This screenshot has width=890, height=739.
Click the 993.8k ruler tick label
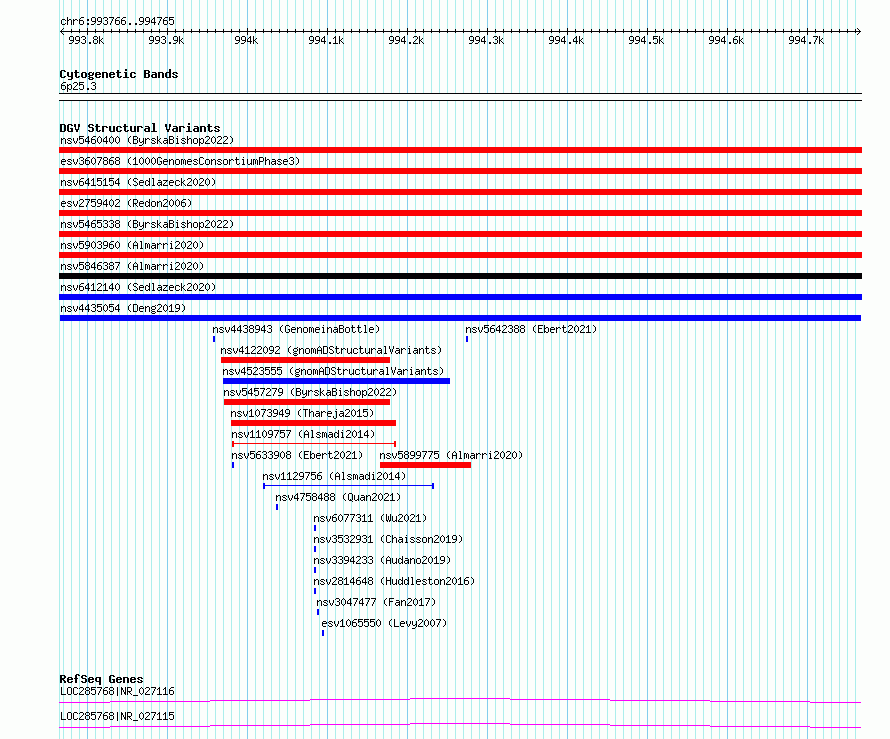[86, 40]
